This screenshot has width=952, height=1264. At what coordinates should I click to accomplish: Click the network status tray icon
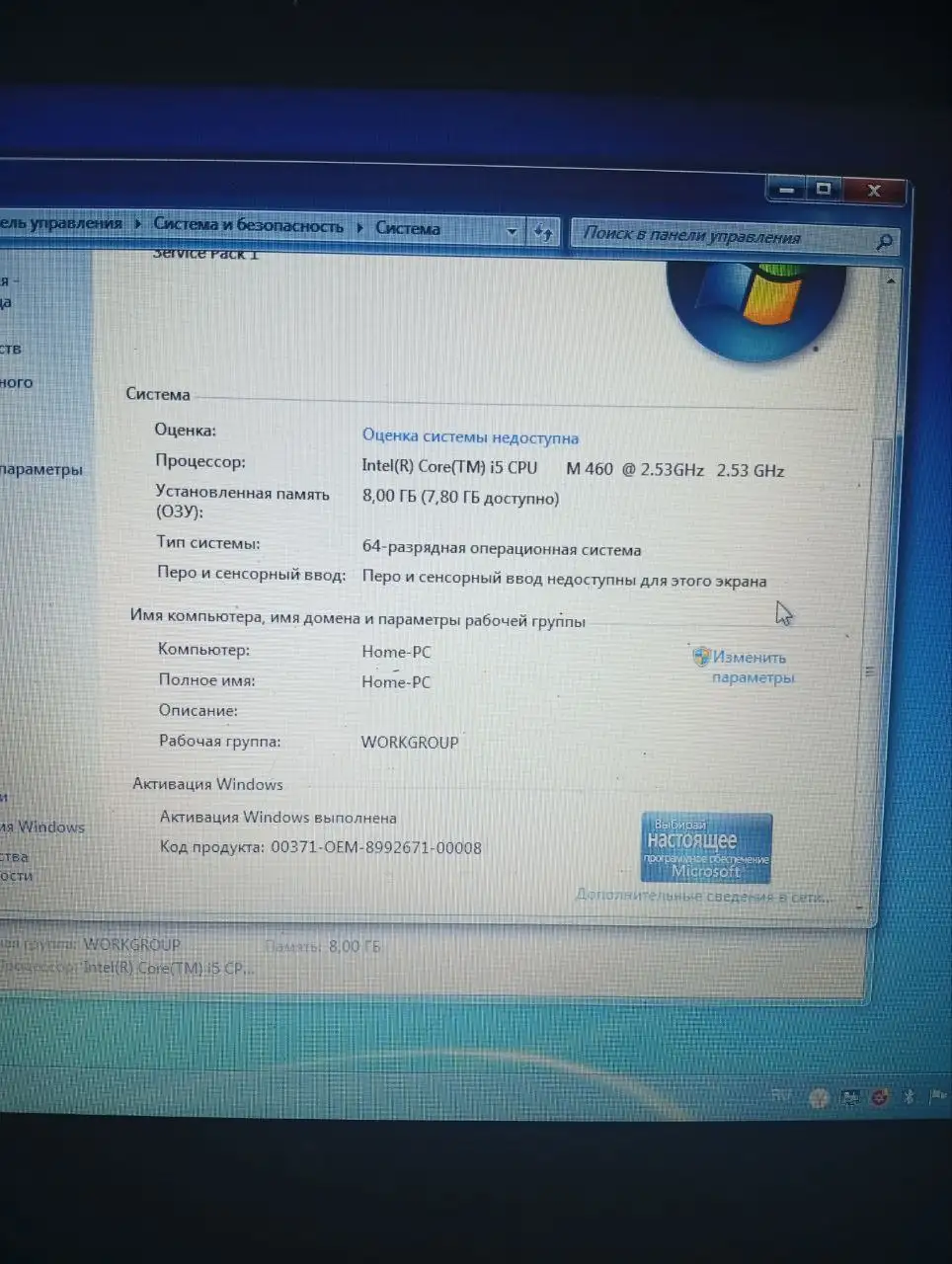849,1096
